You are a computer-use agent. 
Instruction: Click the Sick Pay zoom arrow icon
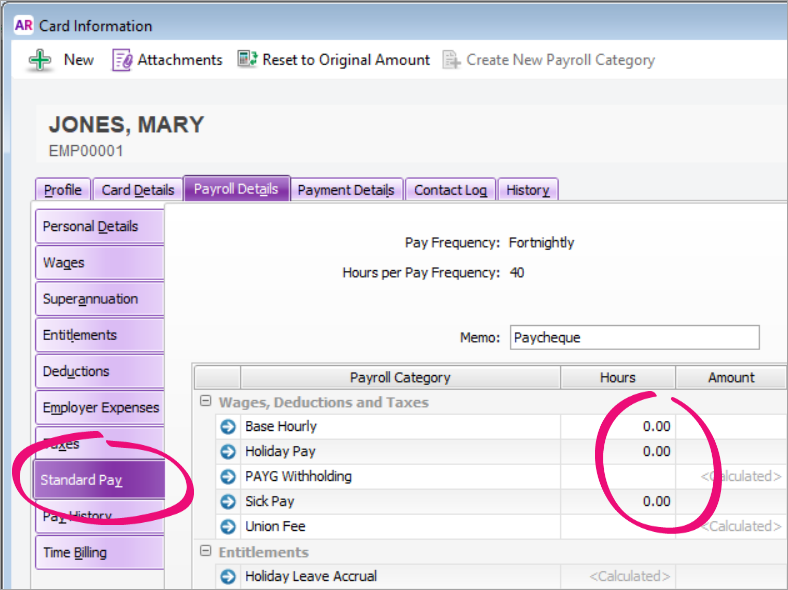228,502
